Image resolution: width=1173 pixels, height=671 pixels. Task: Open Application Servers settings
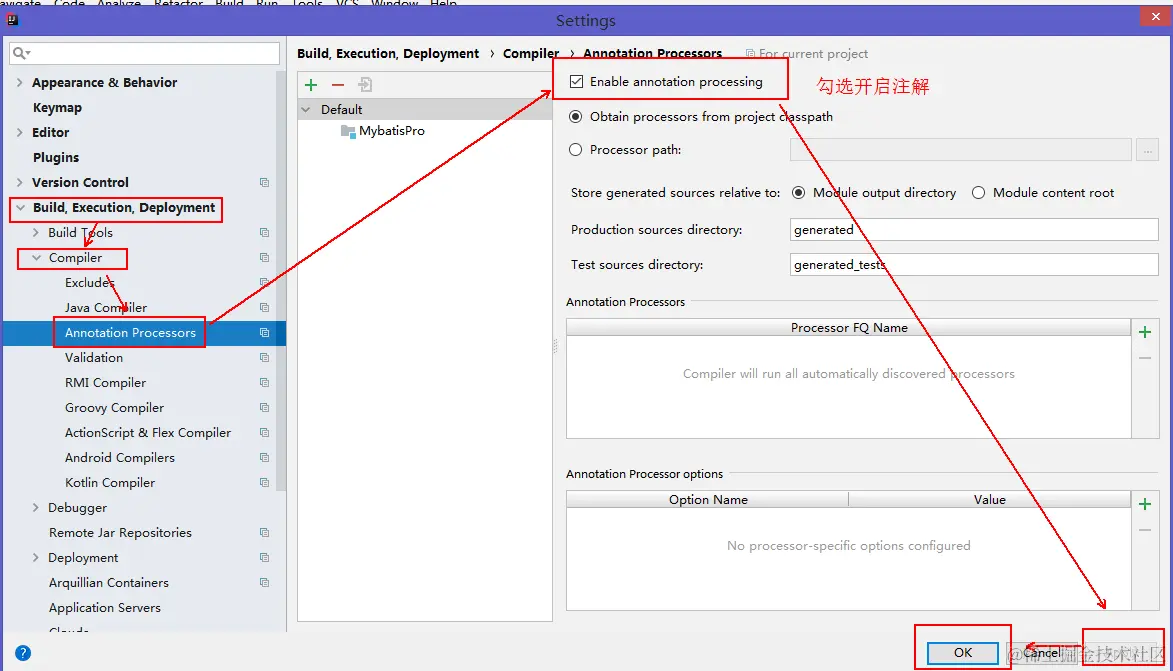[x=105, y=607]
